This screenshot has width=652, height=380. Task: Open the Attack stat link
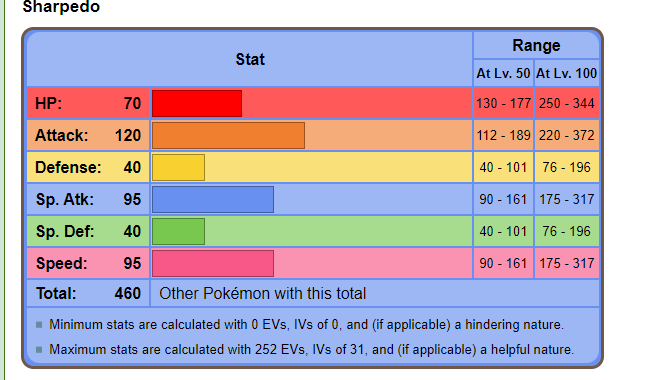62,135
